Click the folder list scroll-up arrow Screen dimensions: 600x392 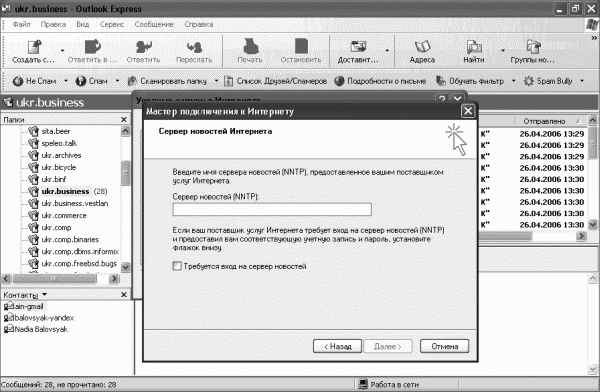pos(126,131)
